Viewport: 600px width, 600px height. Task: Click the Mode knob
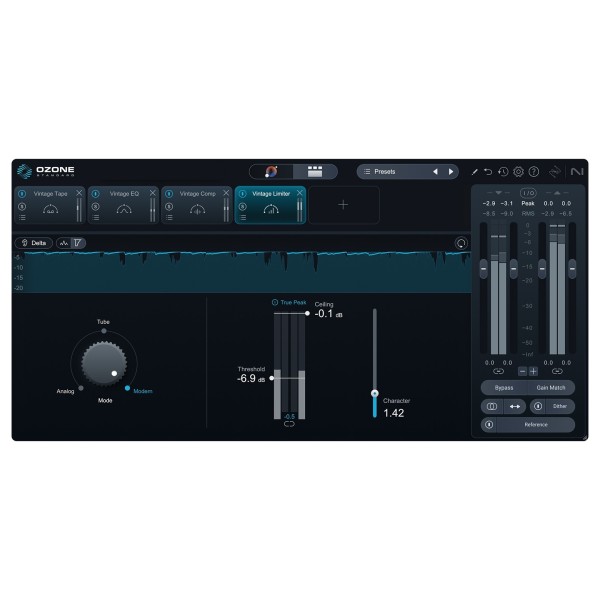click(104, 363)
